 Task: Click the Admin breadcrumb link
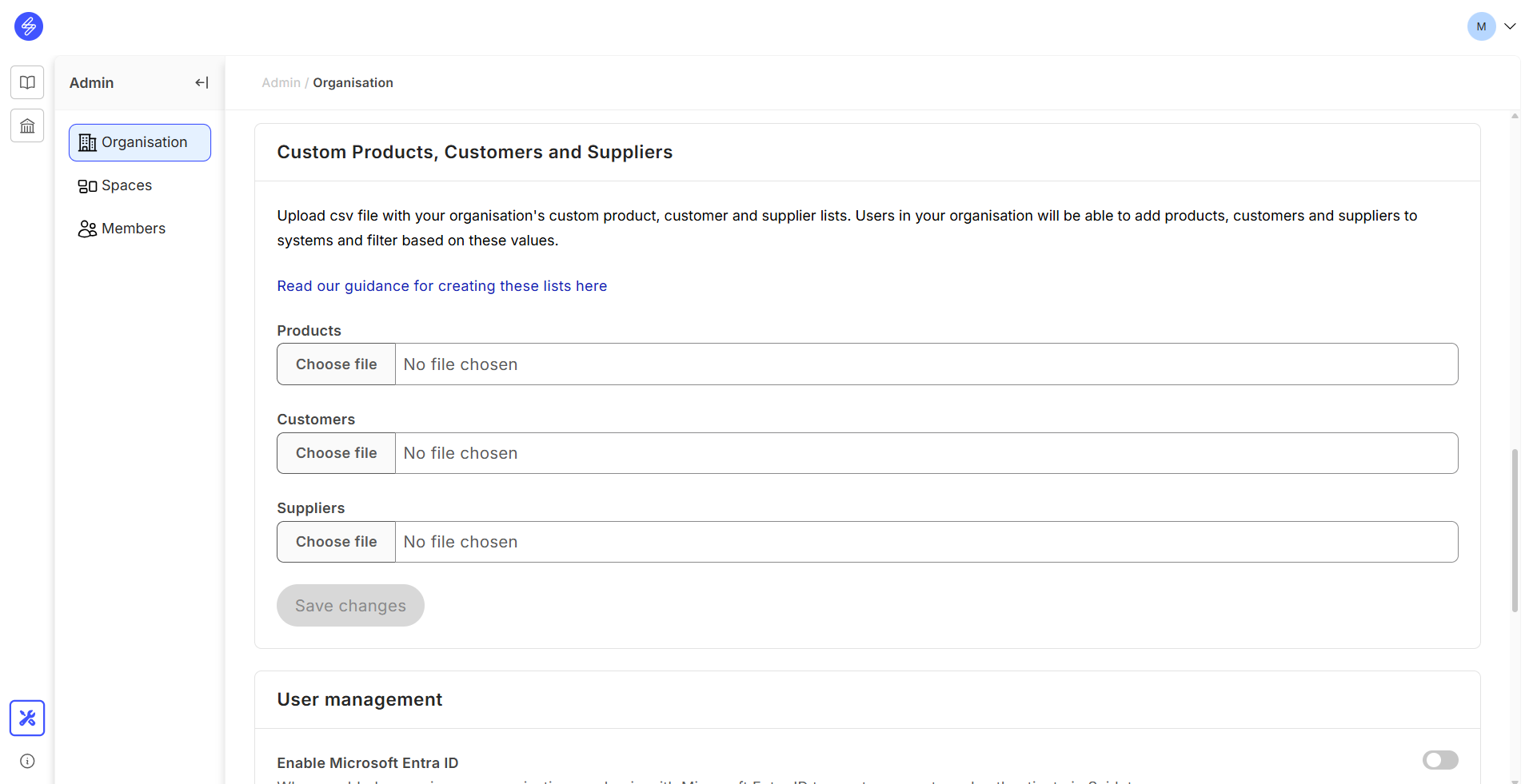(281, 83)
